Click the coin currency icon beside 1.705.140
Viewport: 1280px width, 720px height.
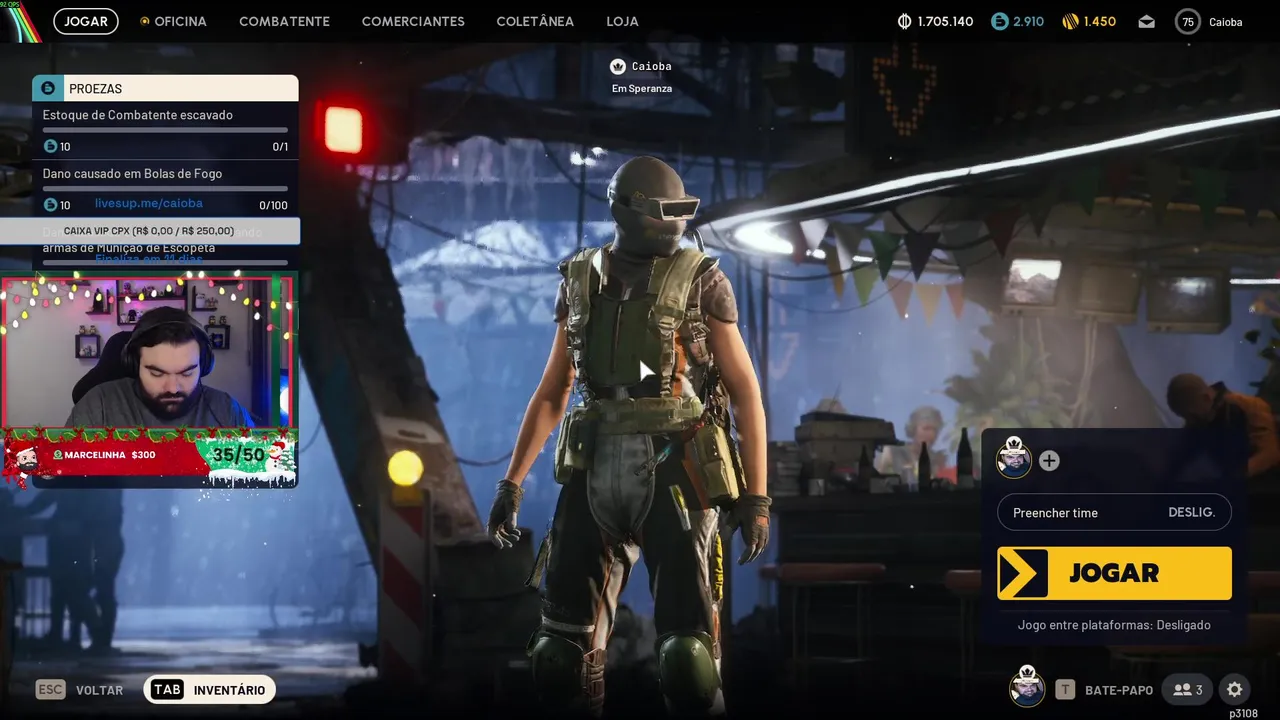tap(905, 21)
